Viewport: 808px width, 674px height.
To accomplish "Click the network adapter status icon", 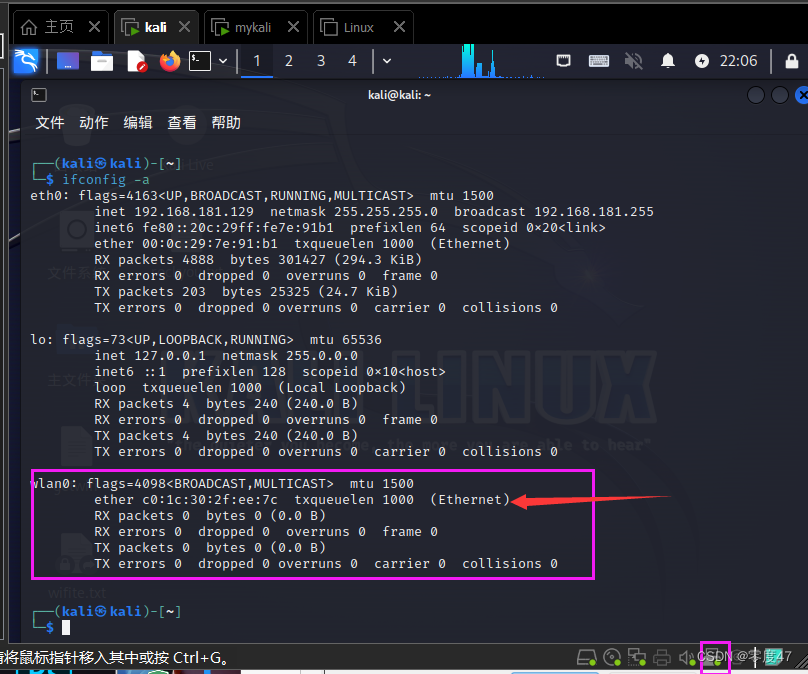I will pos(637,657).
